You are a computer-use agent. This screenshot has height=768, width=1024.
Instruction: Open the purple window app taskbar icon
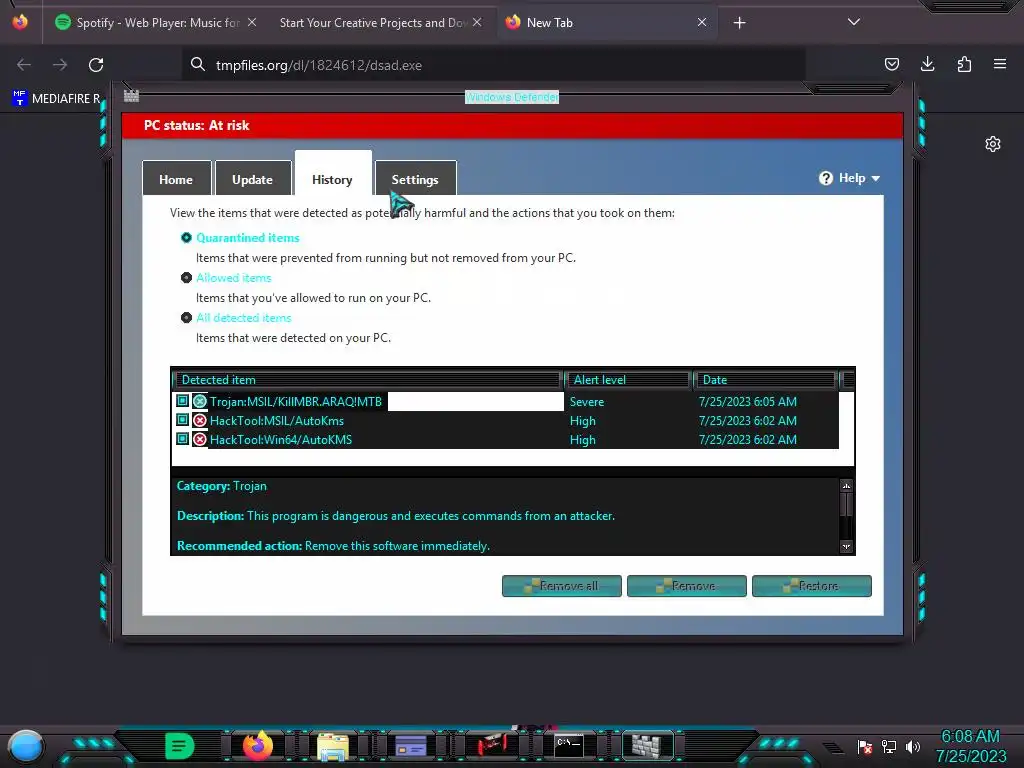click(x=411, y=745)
